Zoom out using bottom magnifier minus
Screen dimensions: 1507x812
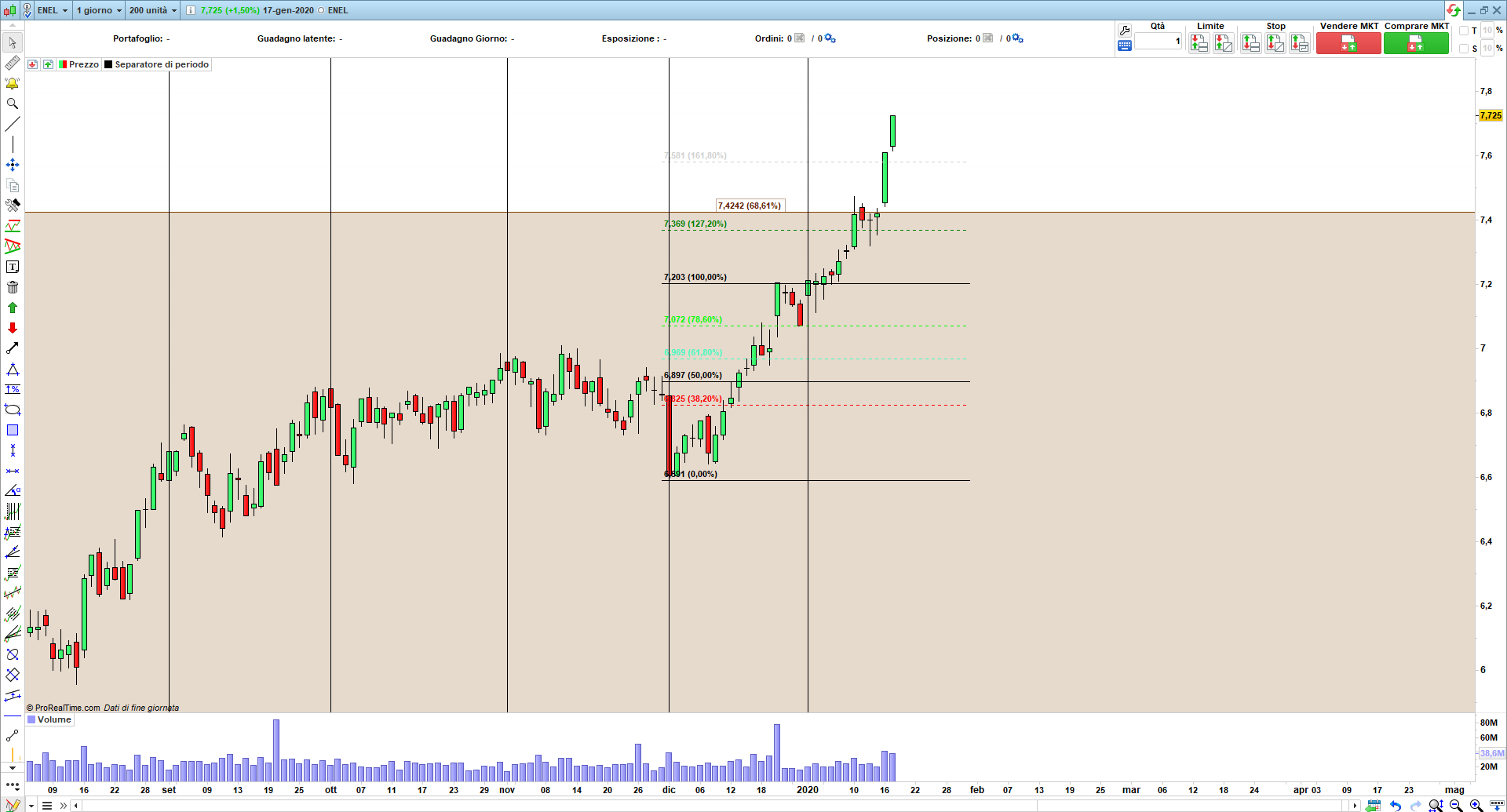coord(1456,805)
